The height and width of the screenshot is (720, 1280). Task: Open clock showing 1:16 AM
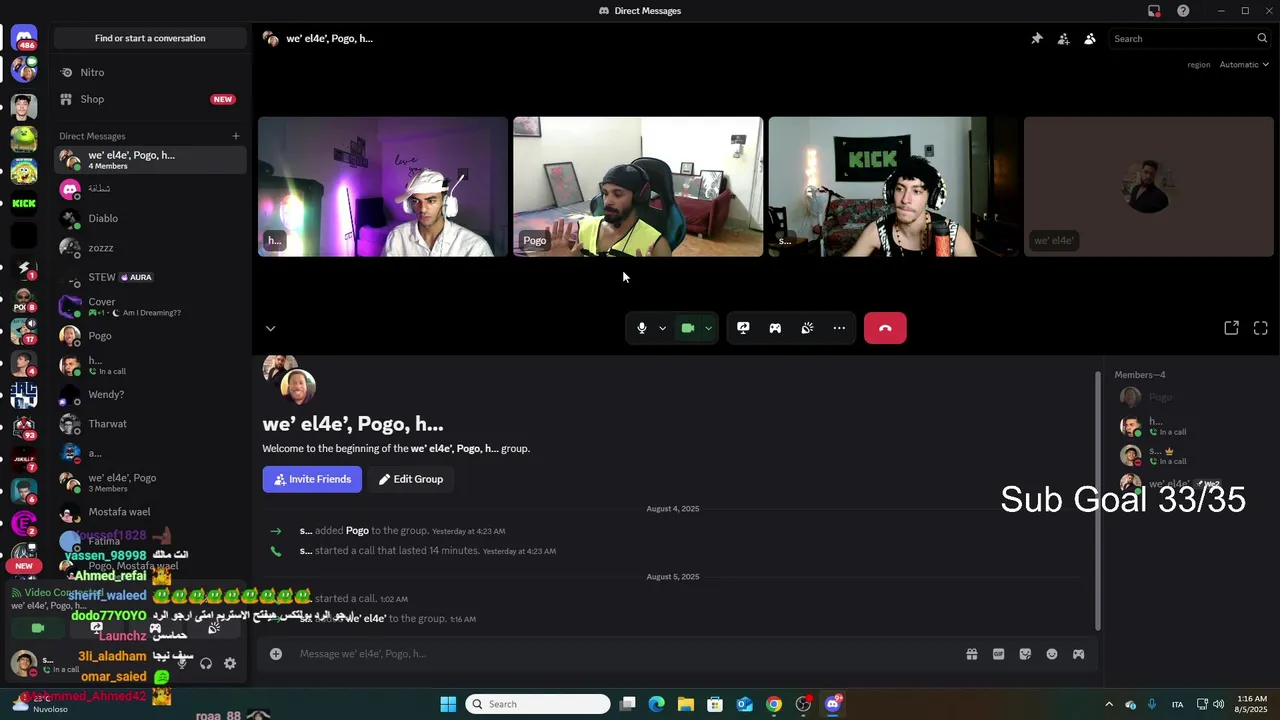pyautogui.click(x=1251, y=704)
